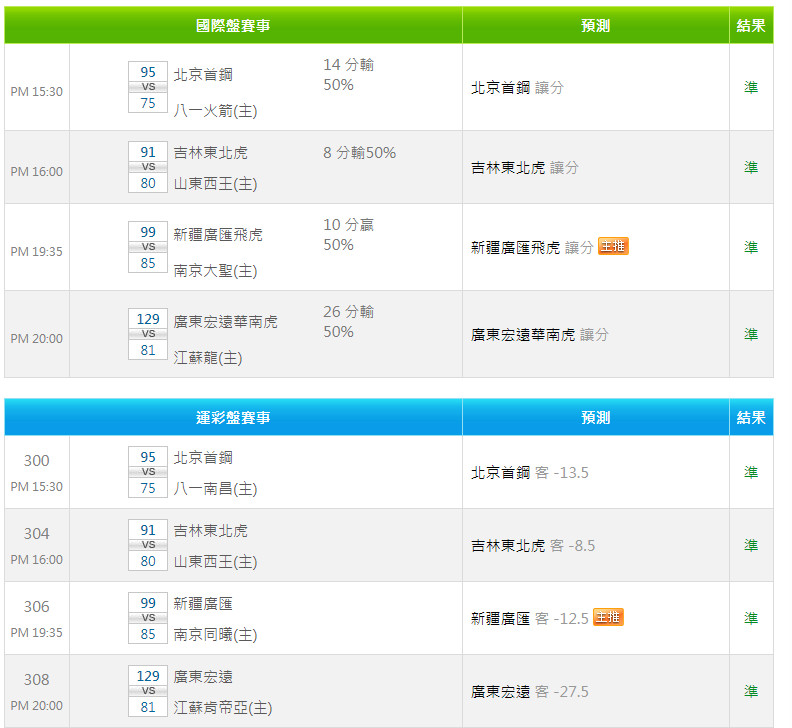This screenshot has width=792, height=728.
Task: Click the 北京首鋼 讓分 prediction
Action: coord(517,87)
